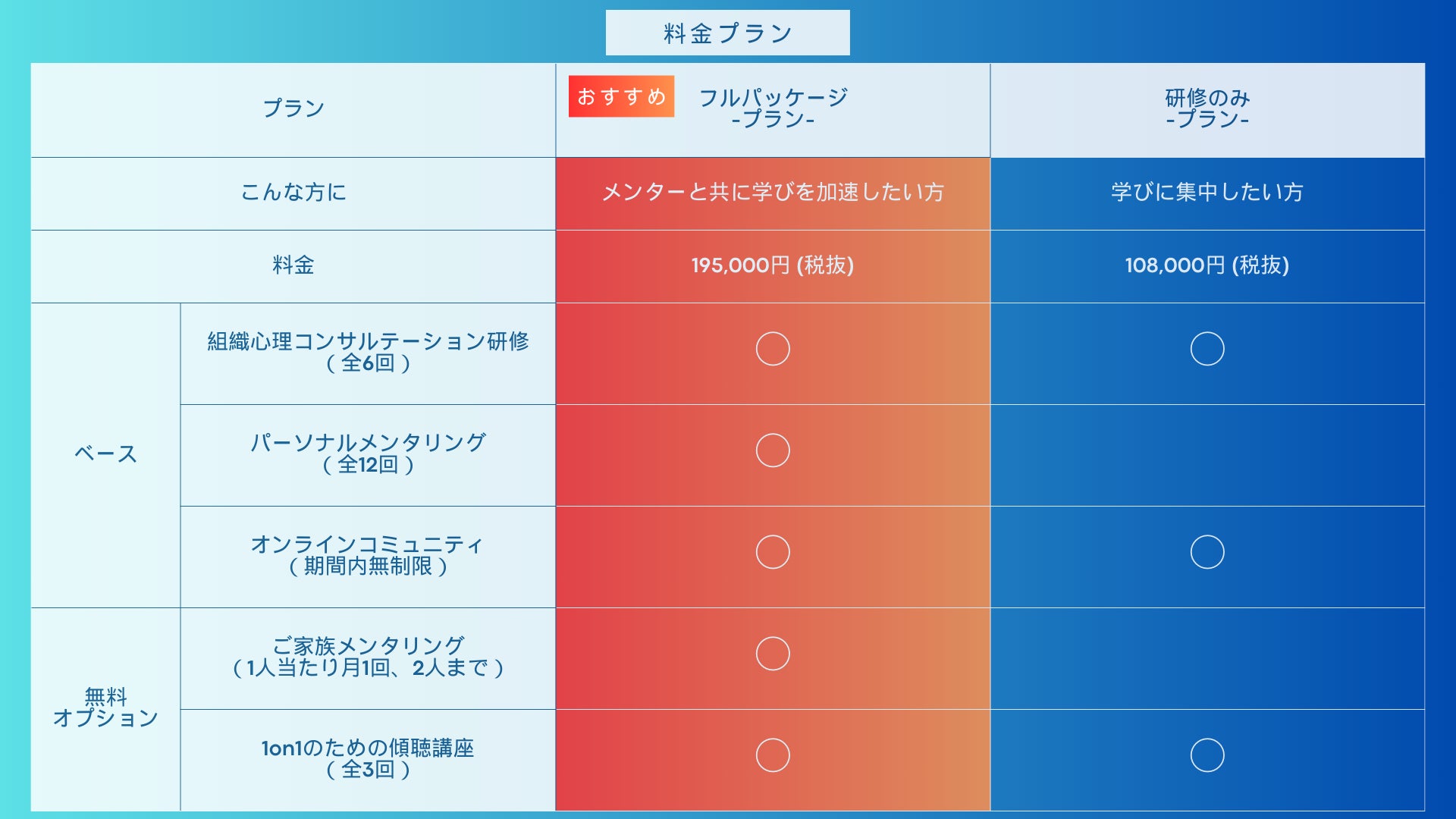Click the 研修のみ circle for 1on1のための傾聴講座
The width and height of the screenshot is (1456, 819).
1207,755
